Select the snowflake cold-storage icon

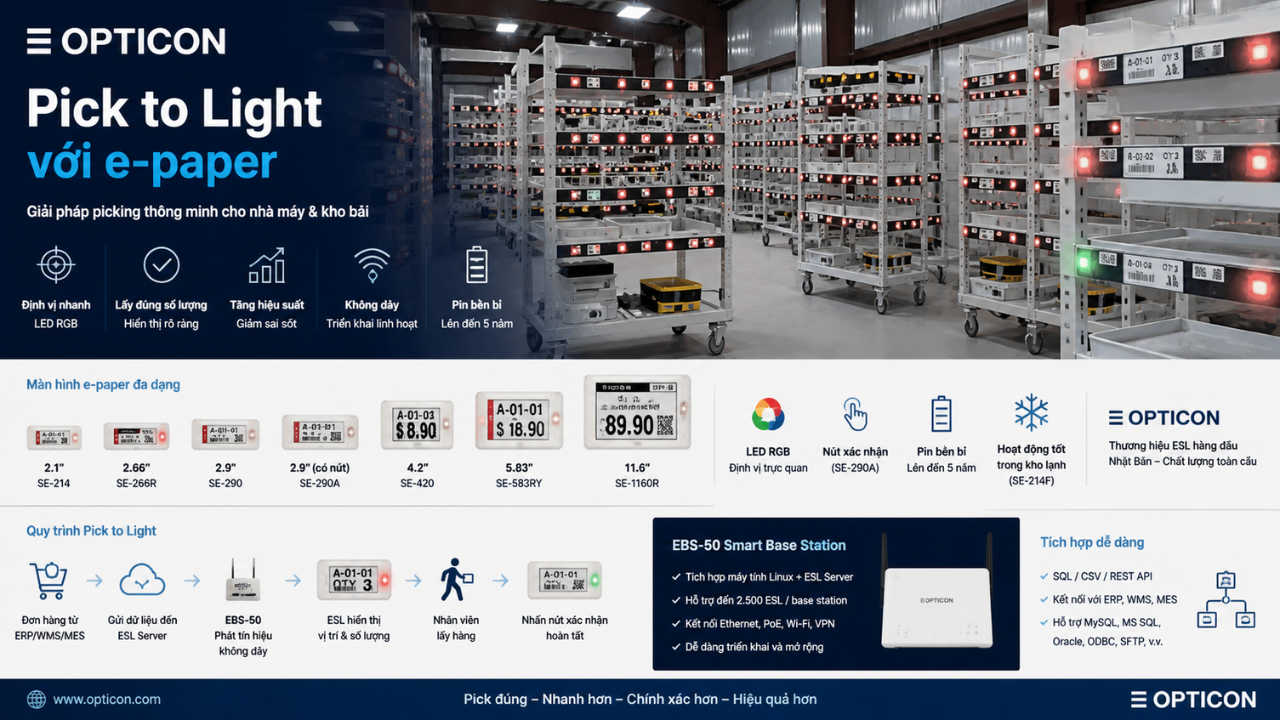(x=1031, y=412)
